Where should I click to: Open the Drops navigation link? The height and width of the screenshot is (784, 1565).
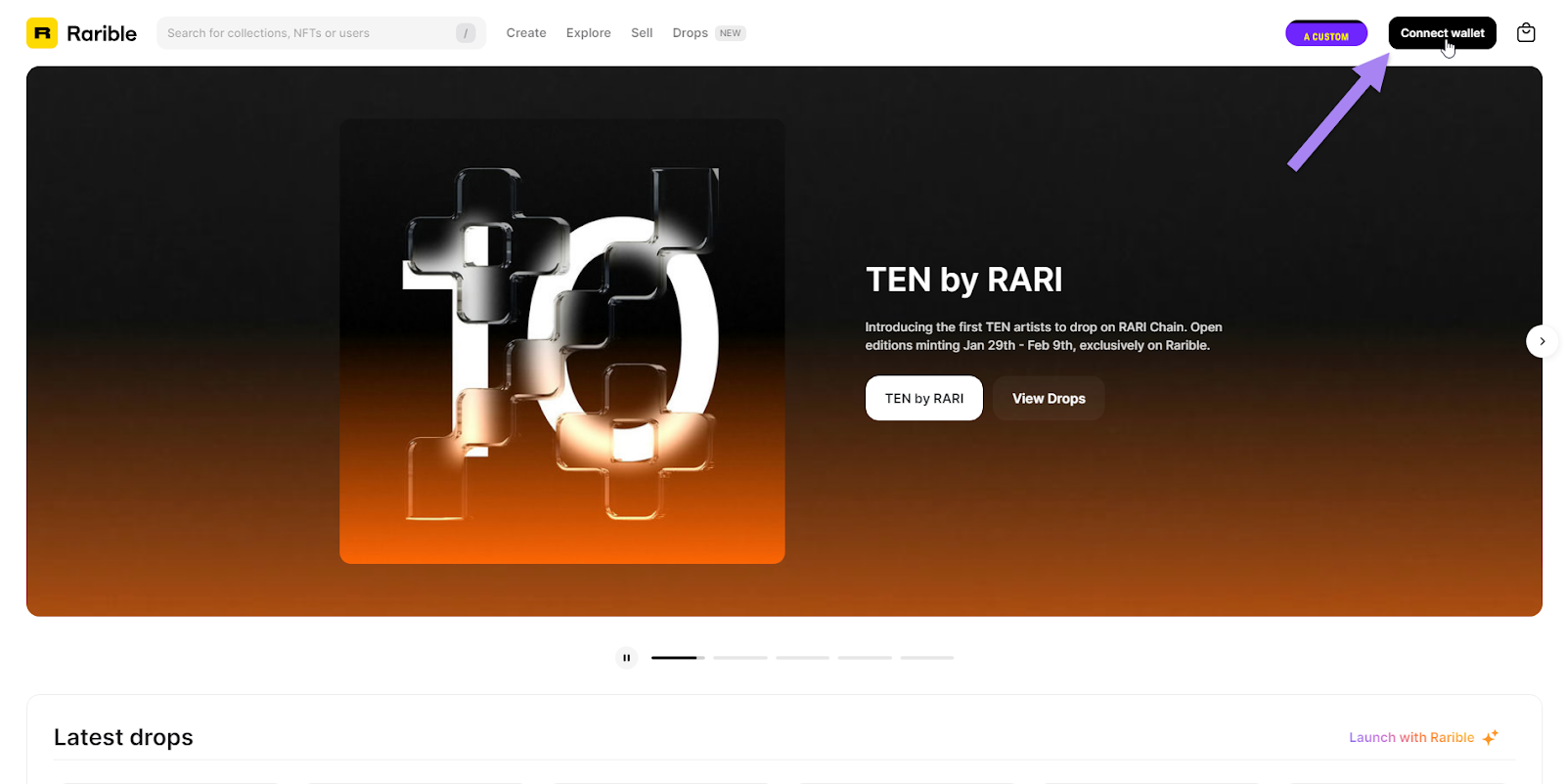[690, 33]
